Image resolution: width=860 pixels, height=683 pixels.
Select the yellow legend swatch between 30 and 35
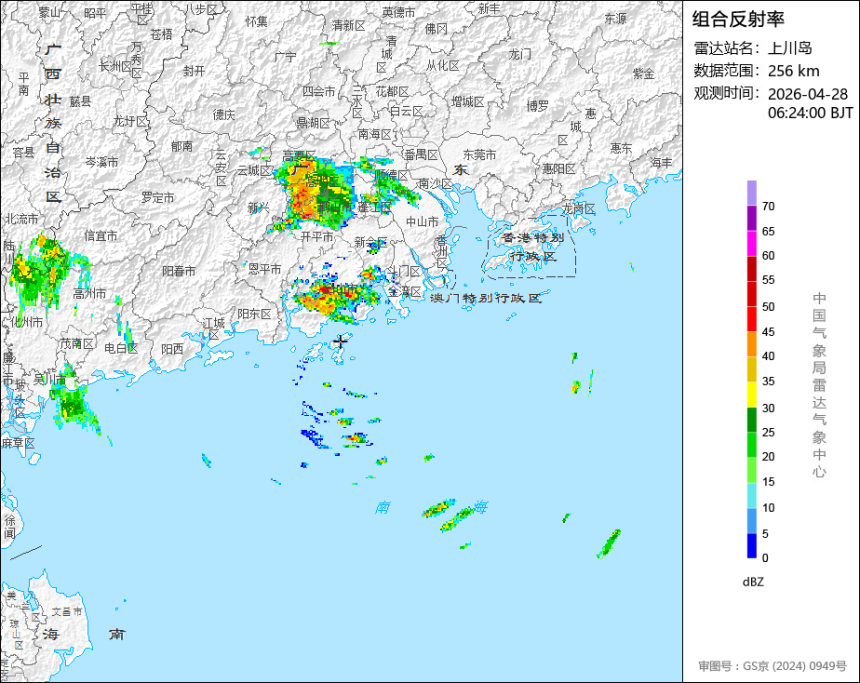tap(751, 394)
